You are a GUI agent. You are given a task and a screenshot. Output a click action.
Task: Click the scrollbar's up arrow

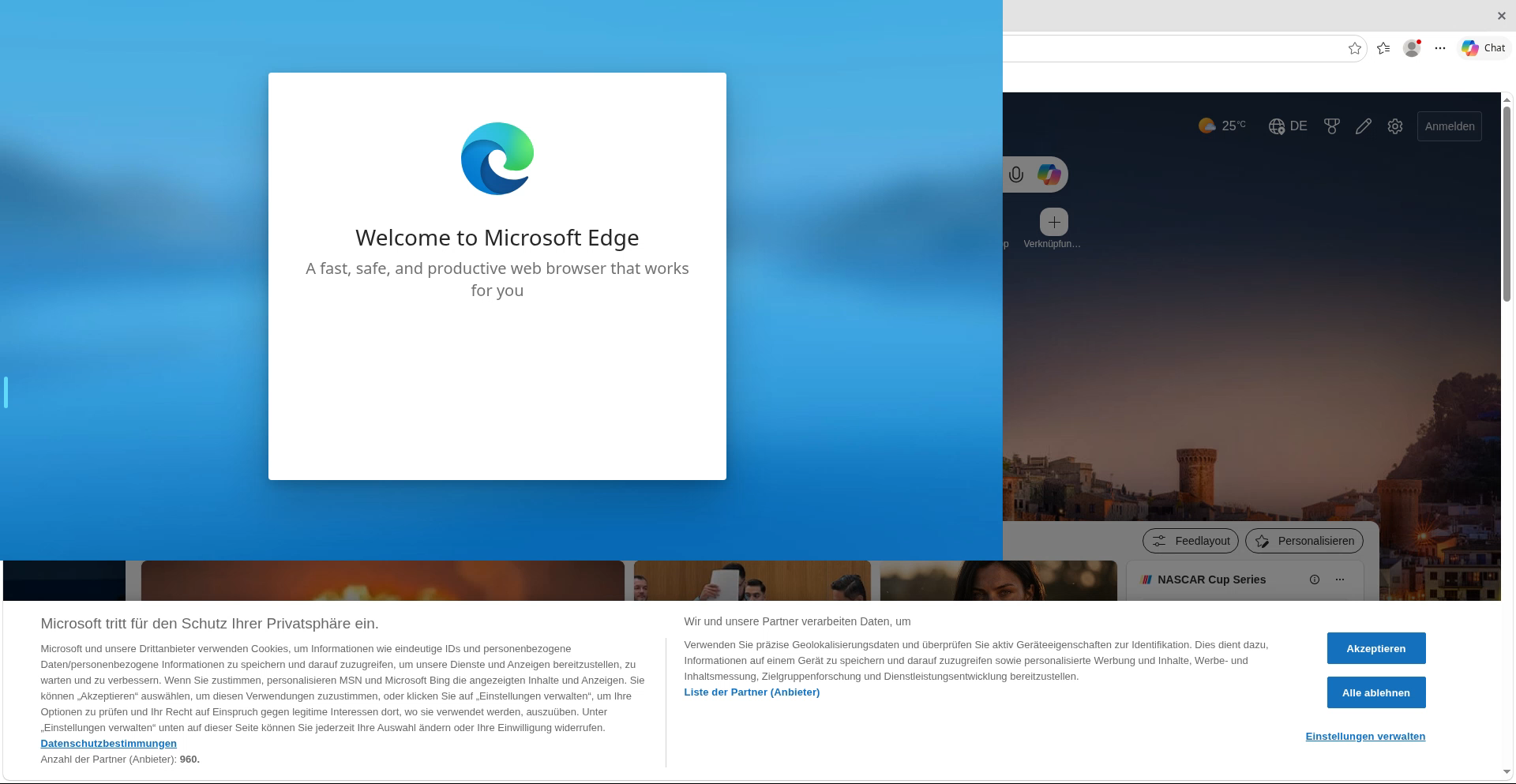click(1507, 99)
